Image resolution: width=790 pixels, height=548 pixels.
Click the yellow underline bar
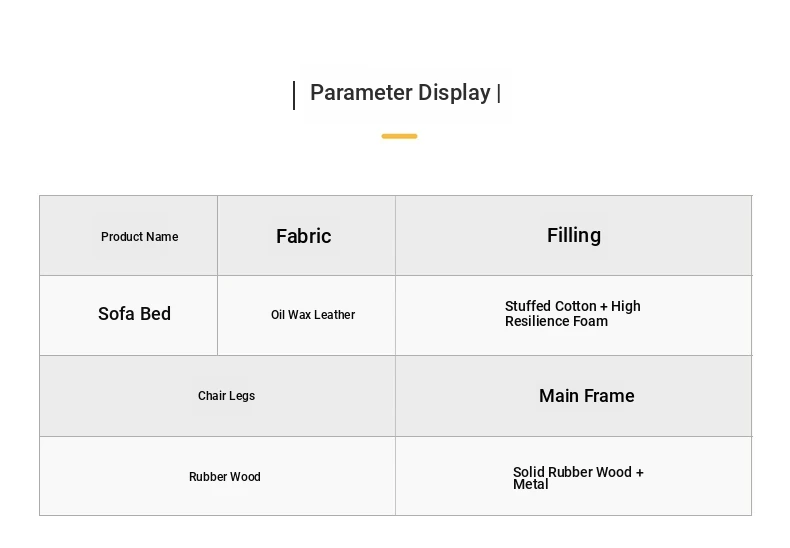tap(400, 136)
